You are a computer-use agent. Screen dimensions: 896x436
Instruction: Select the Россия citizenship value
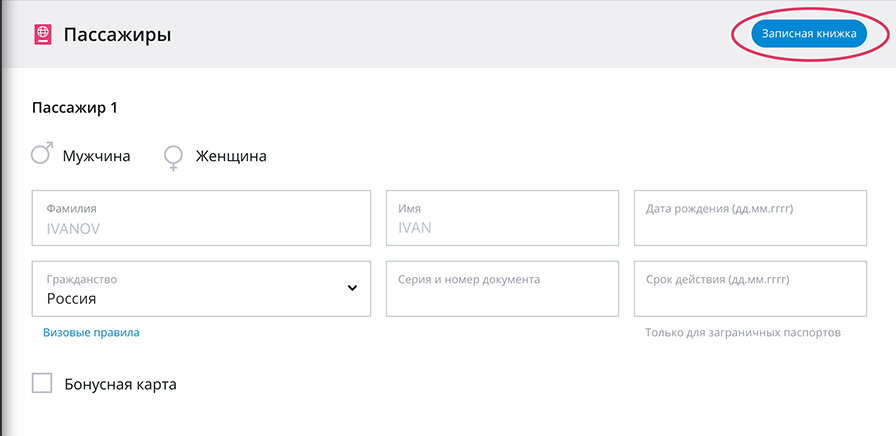point(71,299)
